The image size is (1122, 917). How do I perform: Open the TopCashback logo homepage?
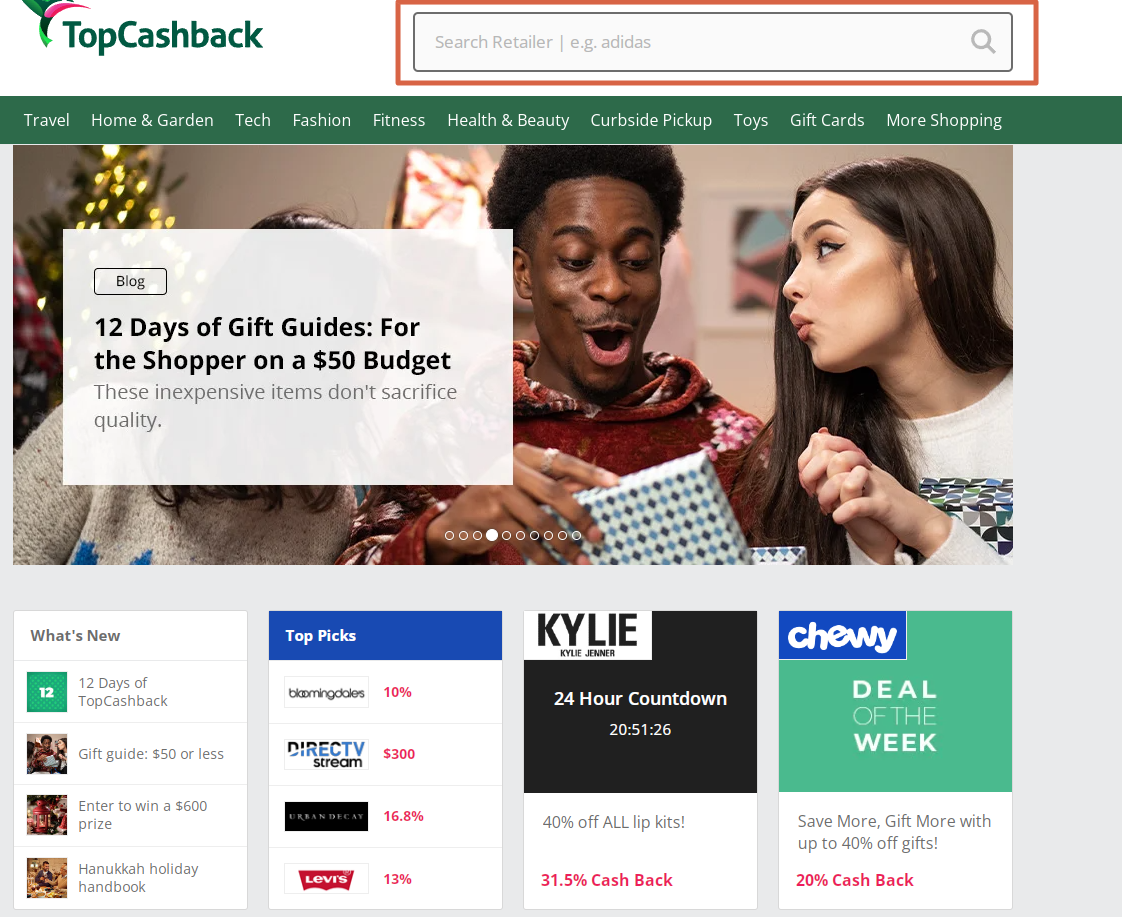point(142,29)
